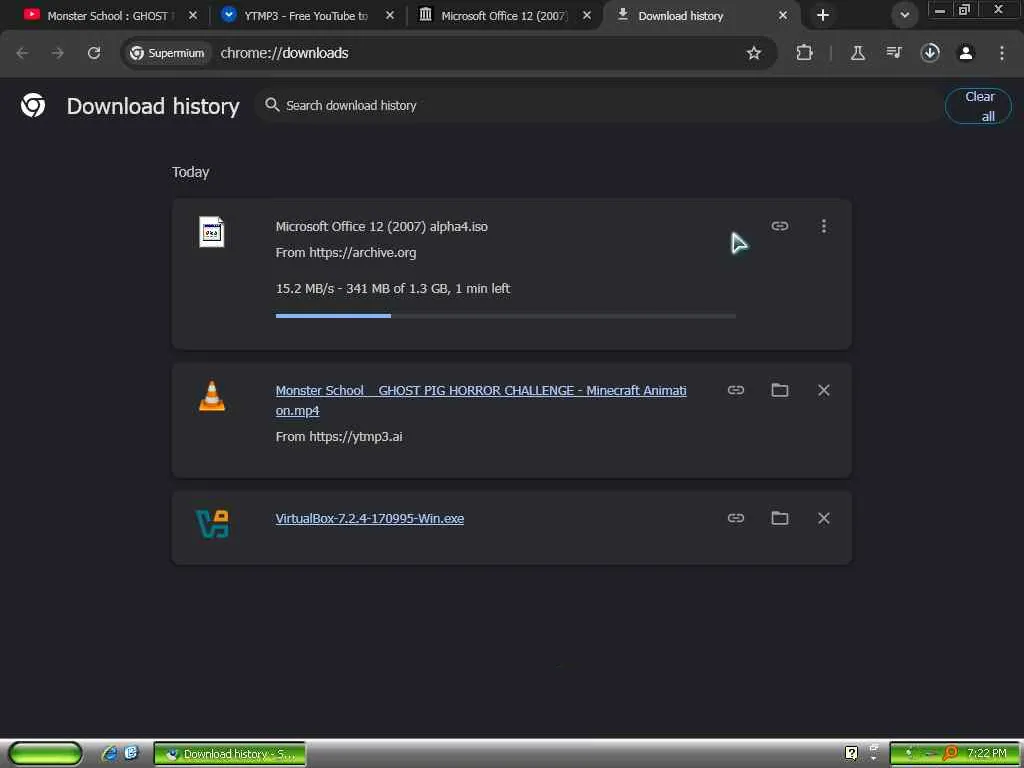Screen dimensions: 1024x768
Task: Click the VirtualBox installer file icon
Action: tap(212, 524)
